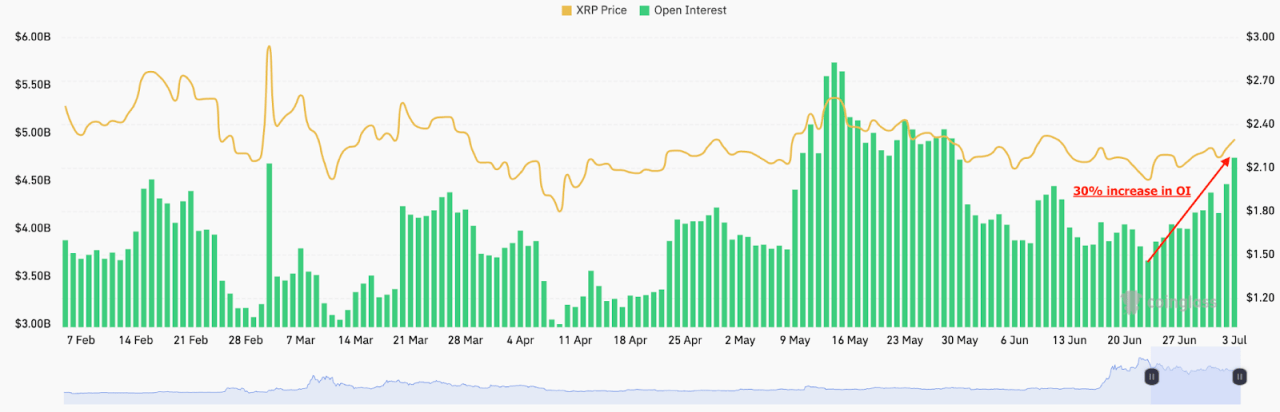Viewport: 1280px width, 412px height.
Task: Click the XRP price spike peak near 28 Feb
Action: tap(269, 48)
